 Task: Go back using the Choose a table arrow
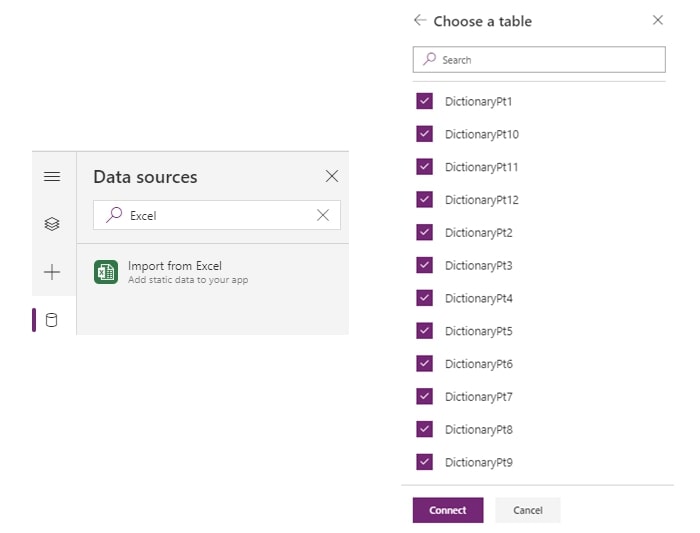pos(420,20)
